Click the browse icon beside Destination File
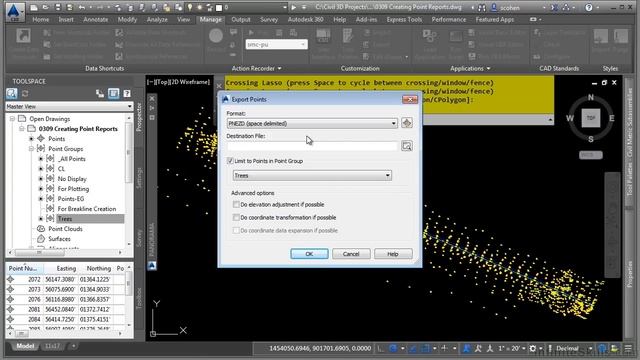The height and width of the screenshot is (360, 640). click(x=407, y=146)
